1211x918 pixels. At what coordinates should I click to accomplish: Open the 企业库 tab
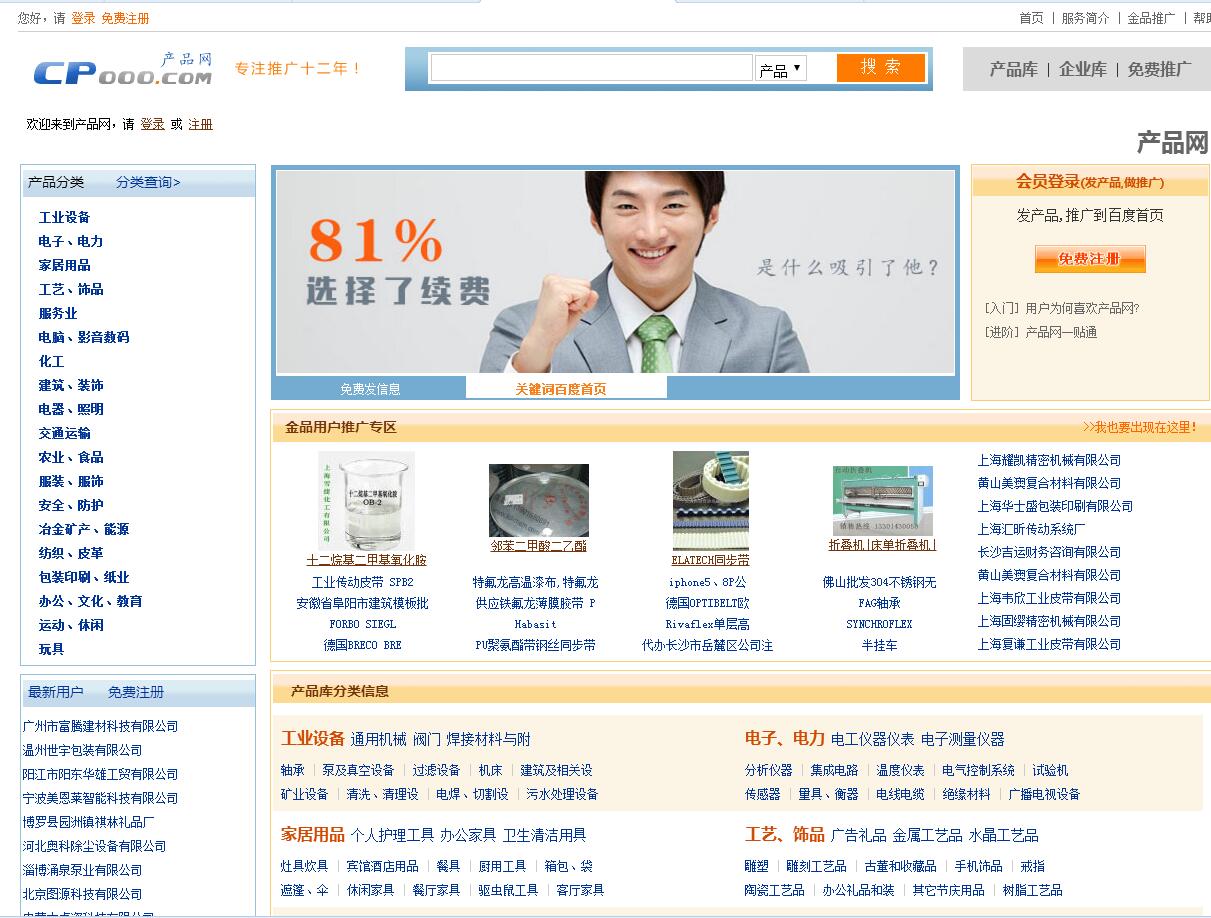[1083, 69]
